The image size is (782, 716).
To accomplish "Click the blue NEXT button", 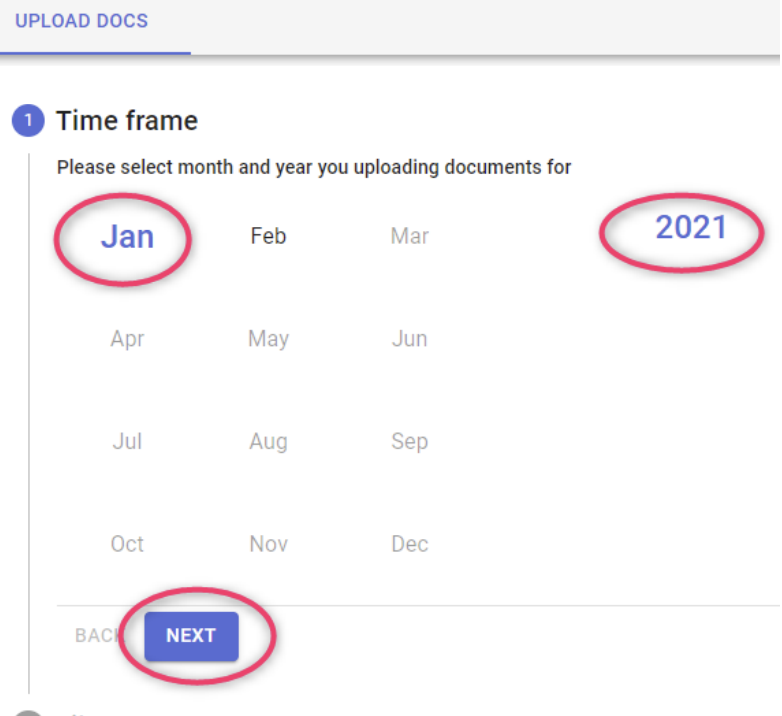I will point(192,636).
